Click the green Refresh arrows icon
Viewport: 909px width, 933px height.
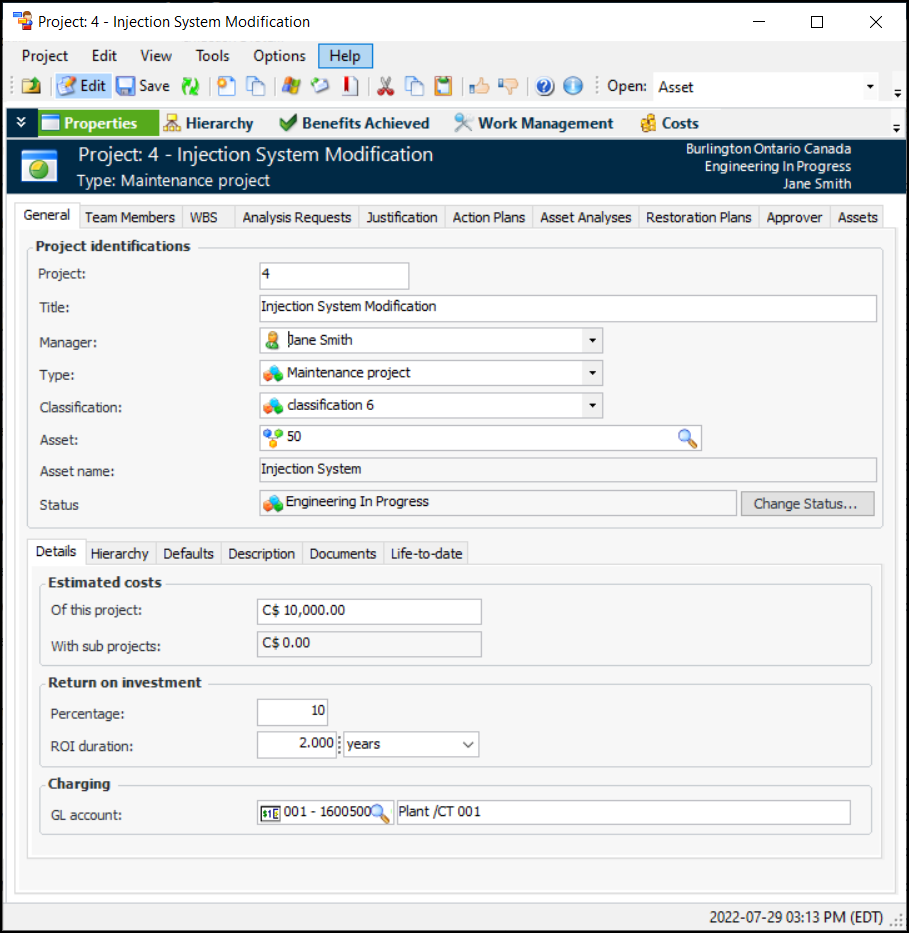[x=190, y=87]
